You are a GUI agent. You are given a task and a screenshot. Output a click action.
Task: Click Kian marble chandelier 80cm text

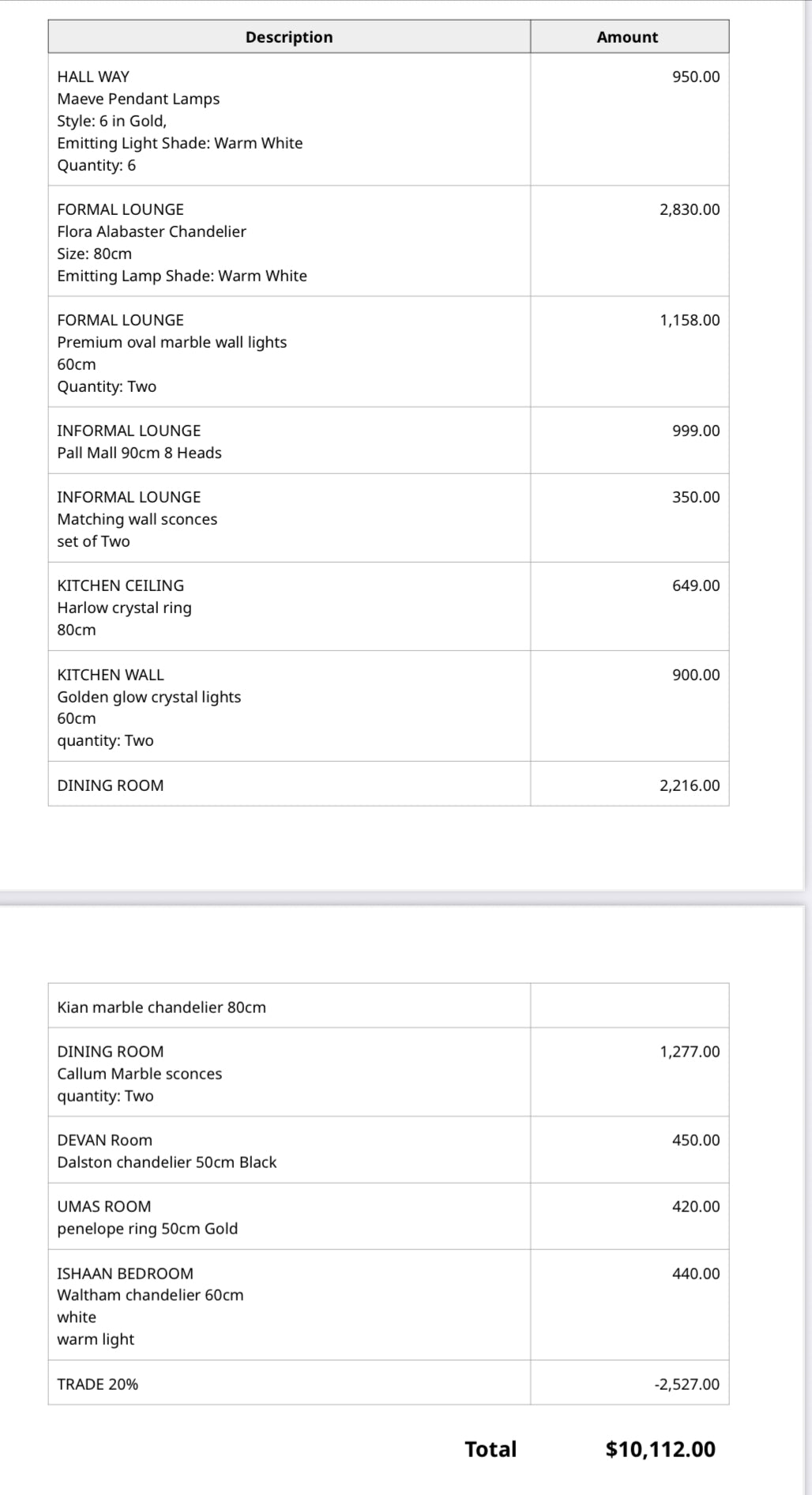coord(162,1007)
